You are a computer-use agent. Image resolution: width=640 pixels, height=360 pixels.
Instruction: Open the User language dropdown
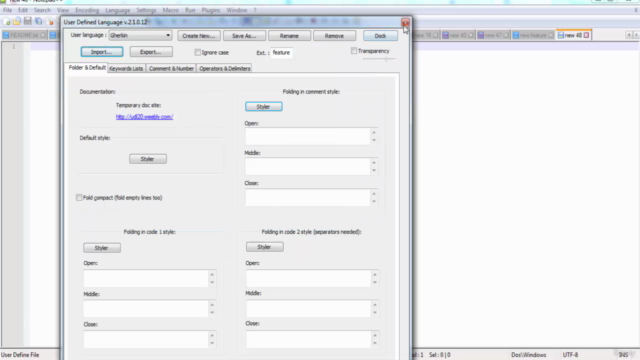(140, 36)
